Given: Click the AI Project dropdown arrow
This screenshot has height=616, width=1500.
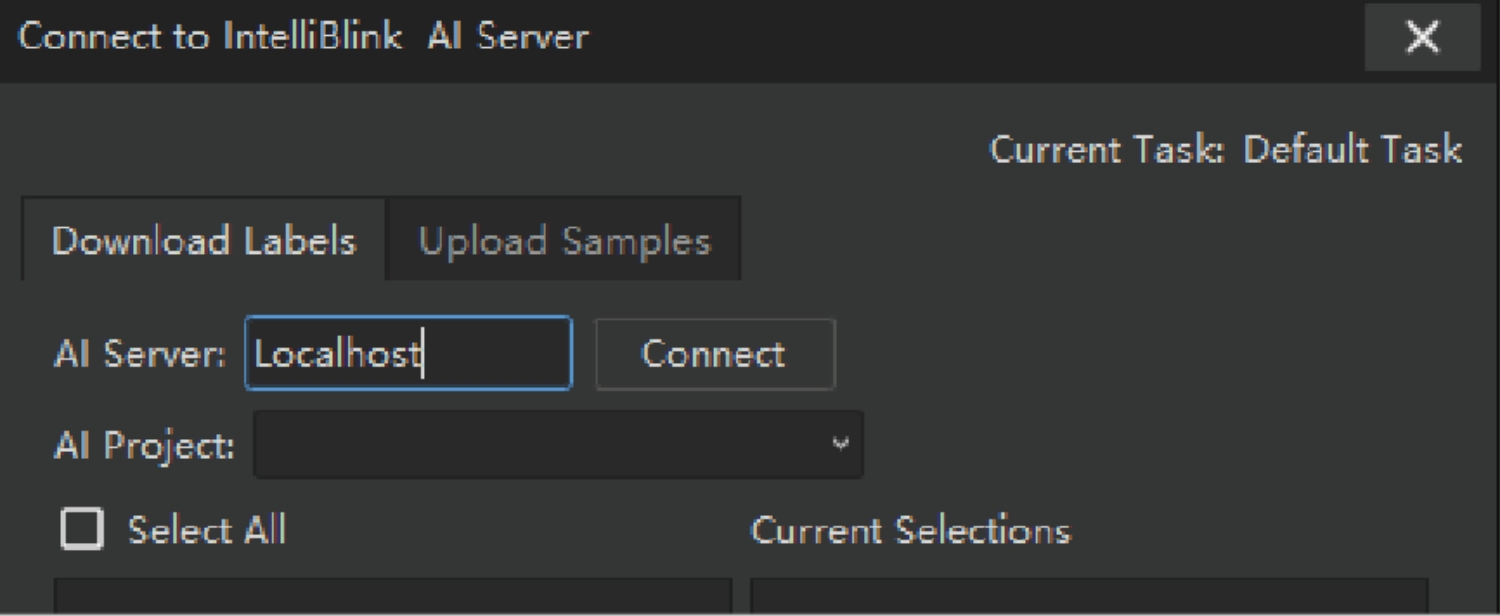Looking at the screenshot, I should [x=841, y=444].
